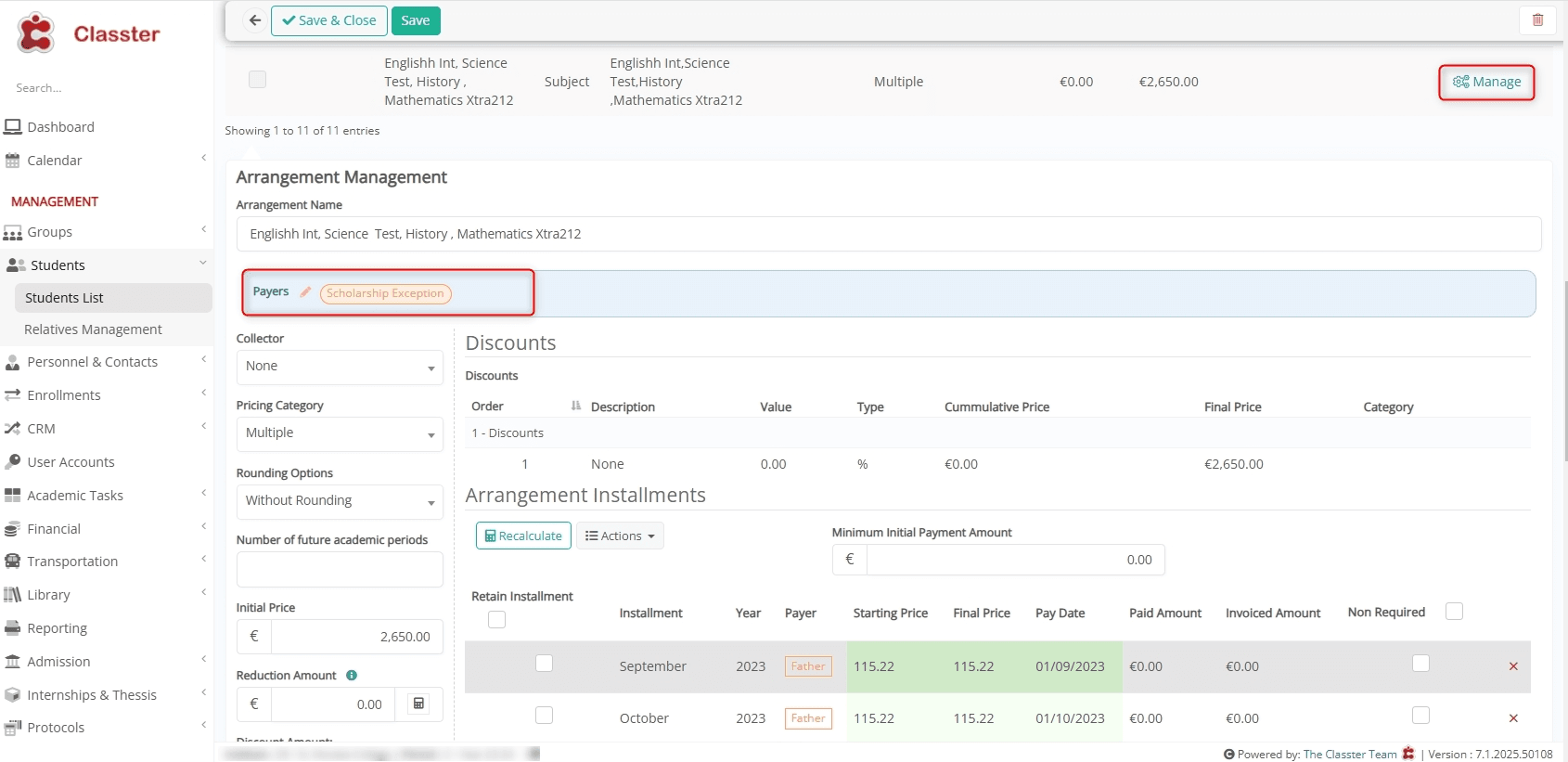Click the Father payer tag for September
1568x762 pixels.
tap(808, 666)
